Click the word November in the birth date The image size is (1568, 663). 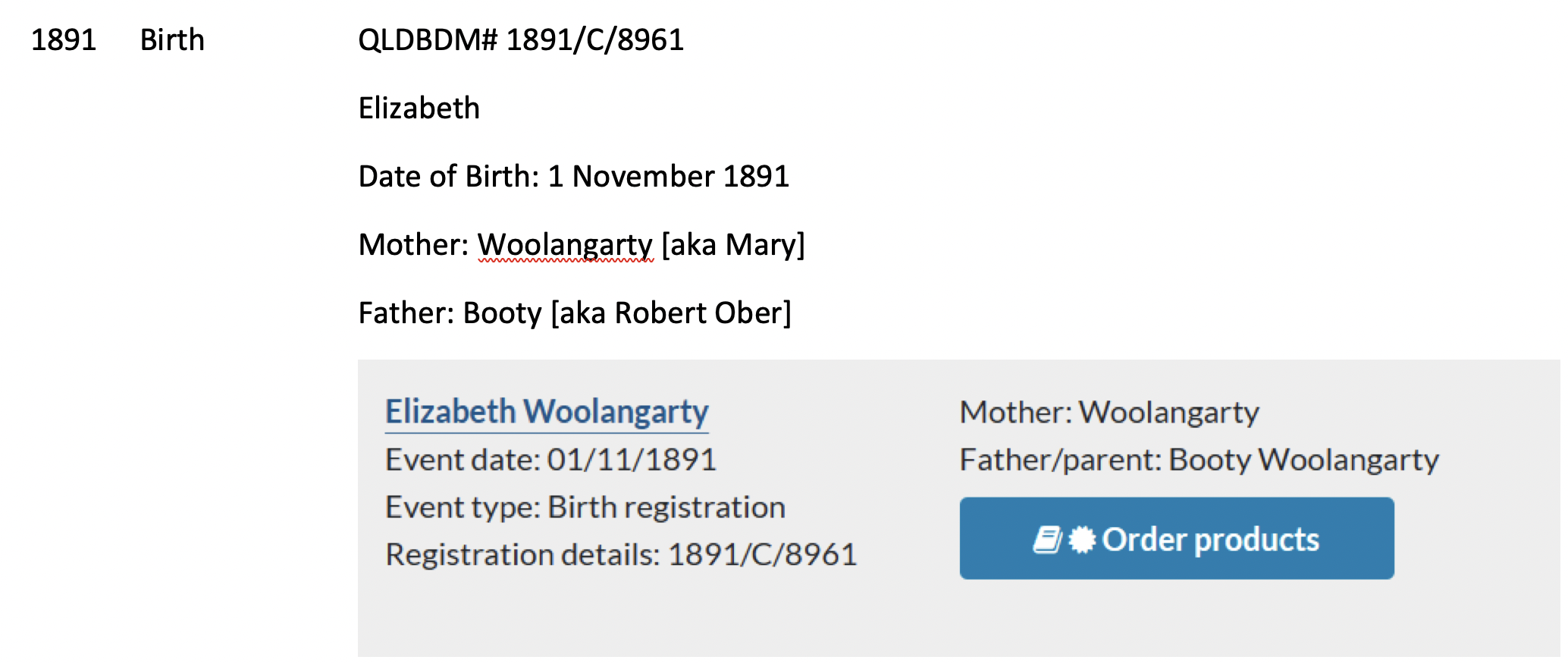pos(643,176)
